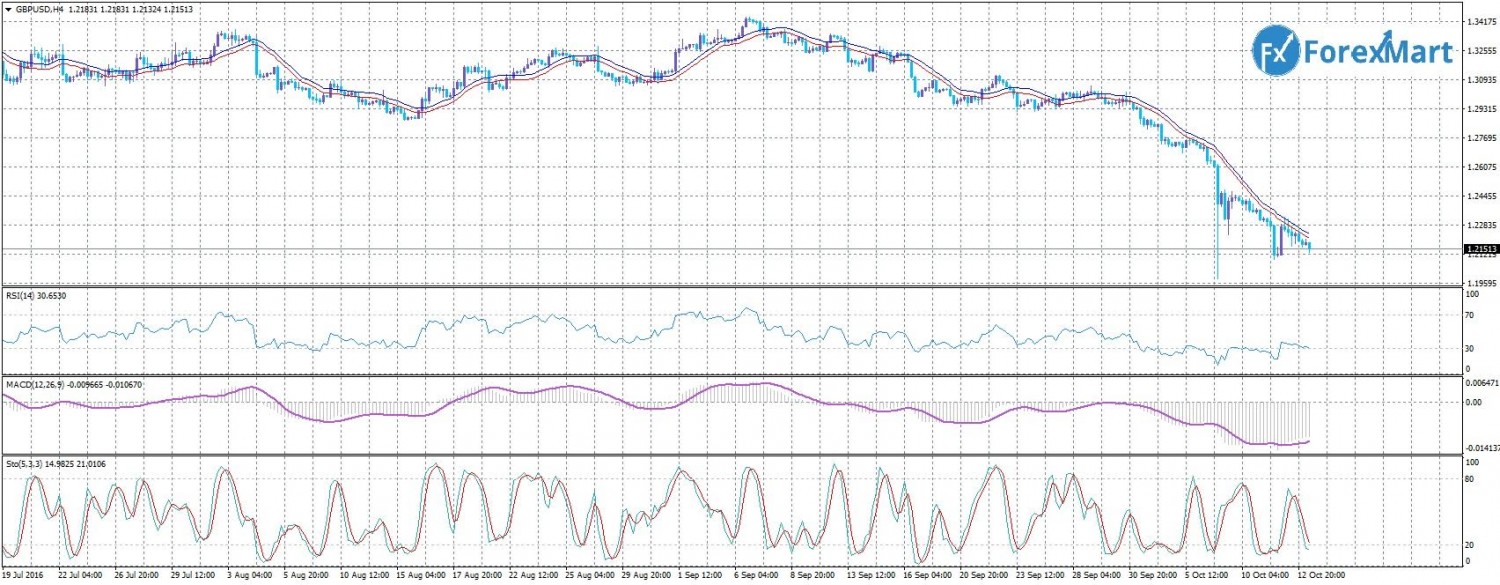The image size is (1500, 585).
Task: Select the current price tag 1.21513
Action: [x=1480, y=249]
